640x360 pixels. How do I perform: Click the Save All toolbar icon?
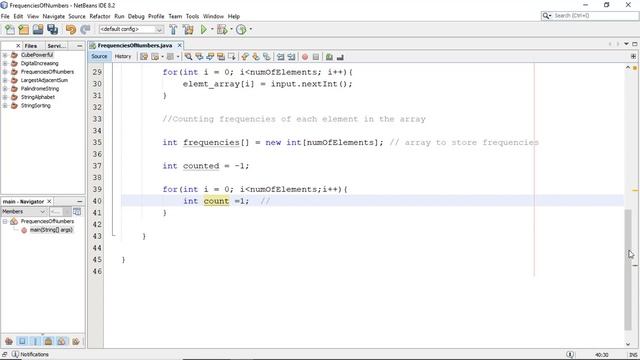tap(53, 29)
